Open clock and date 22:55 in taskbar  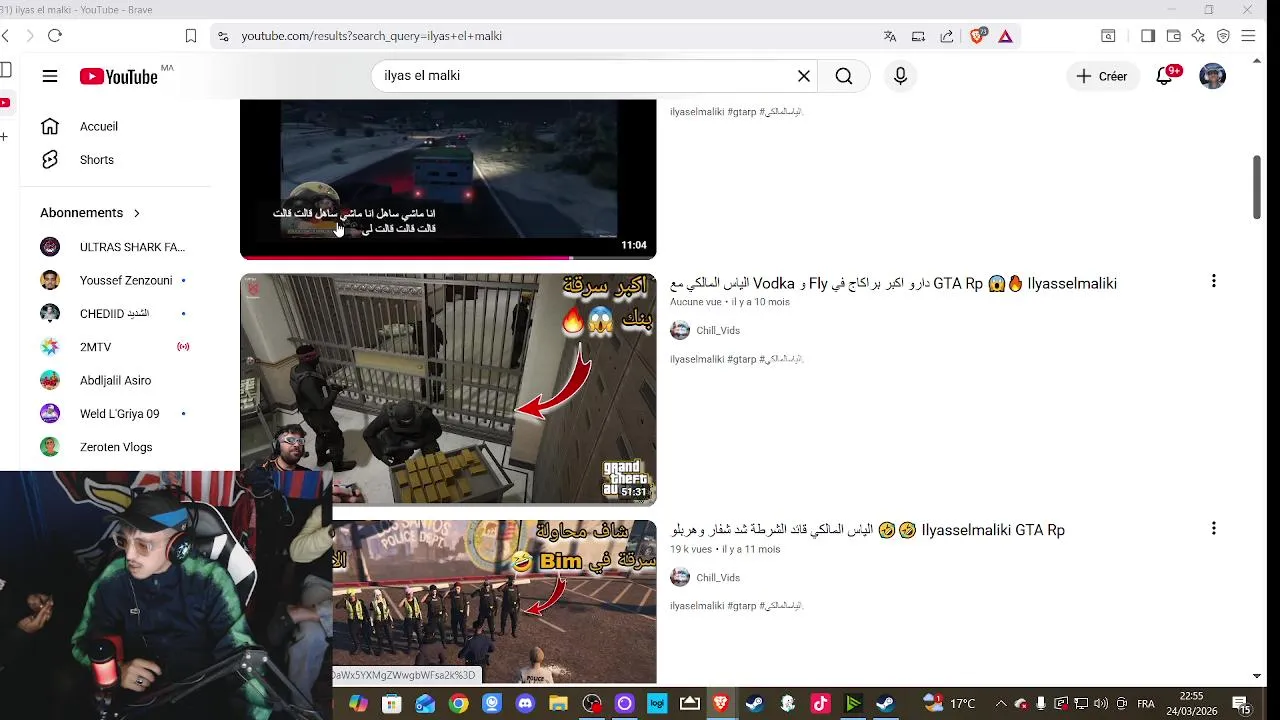click(1191, 704)
